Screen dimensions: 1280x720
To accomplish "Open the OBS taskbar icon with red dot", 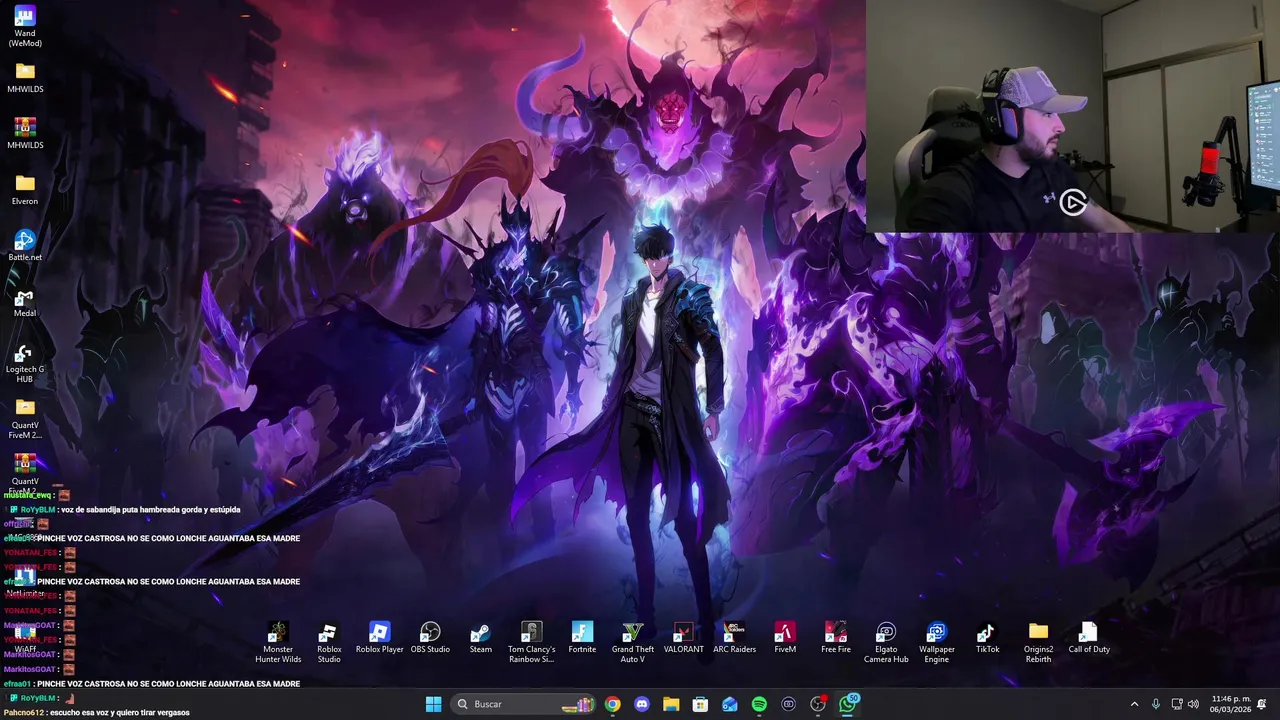I will pos(818,704).
